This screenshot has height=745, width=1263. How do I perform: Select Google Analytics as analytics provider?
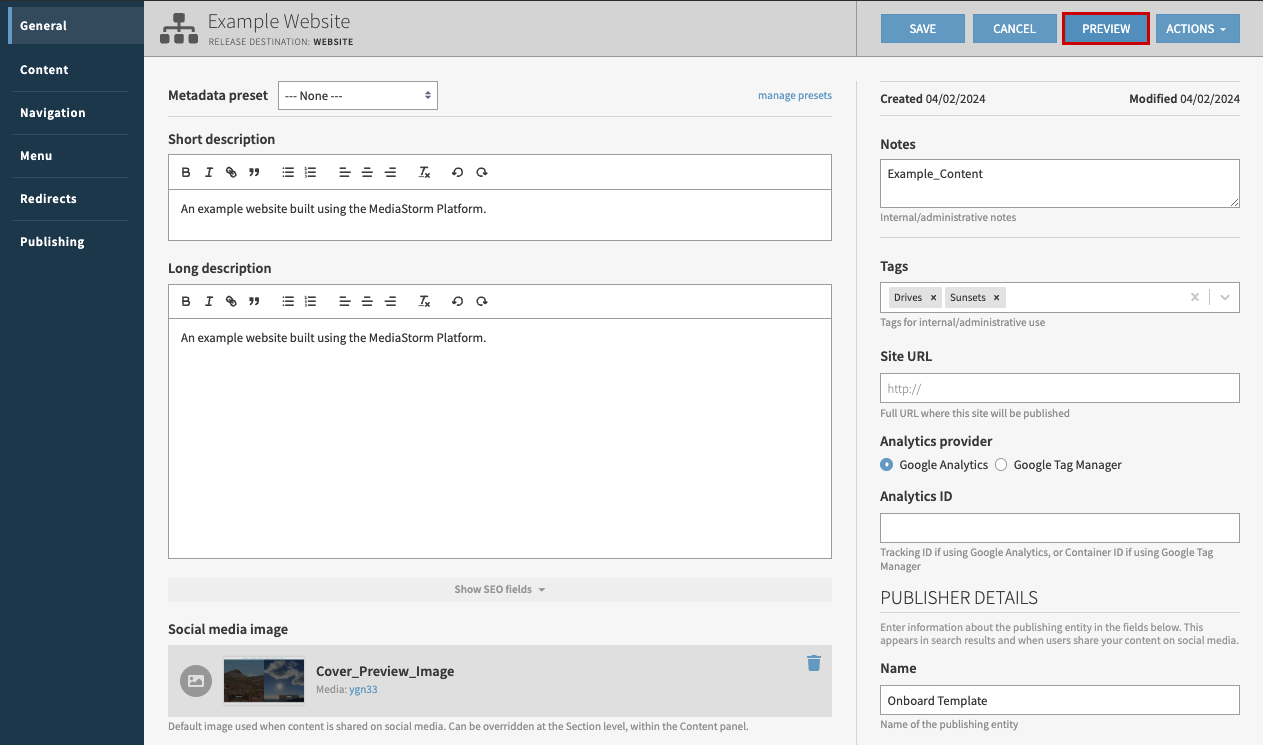click(886, 464)
